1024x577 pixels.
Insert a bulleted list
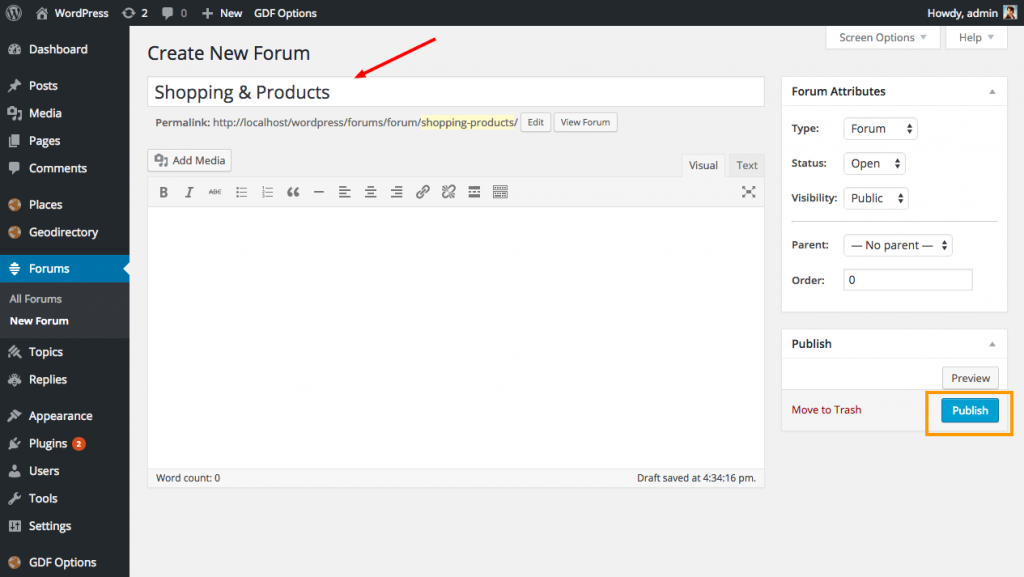pos(241,192)
